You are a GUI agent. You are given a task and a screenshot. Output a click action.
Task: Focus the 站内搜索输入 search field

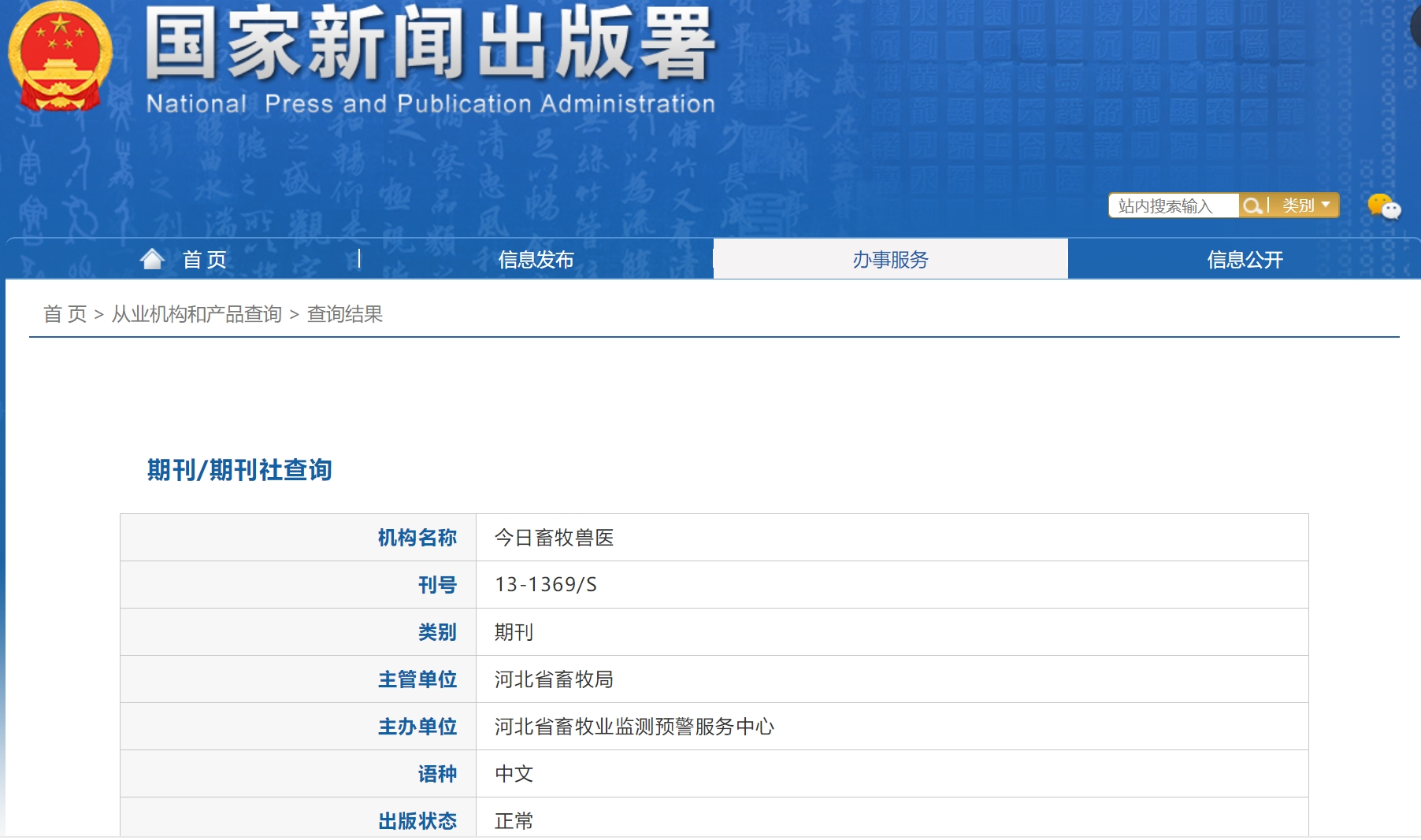(x=1172, y=206)
